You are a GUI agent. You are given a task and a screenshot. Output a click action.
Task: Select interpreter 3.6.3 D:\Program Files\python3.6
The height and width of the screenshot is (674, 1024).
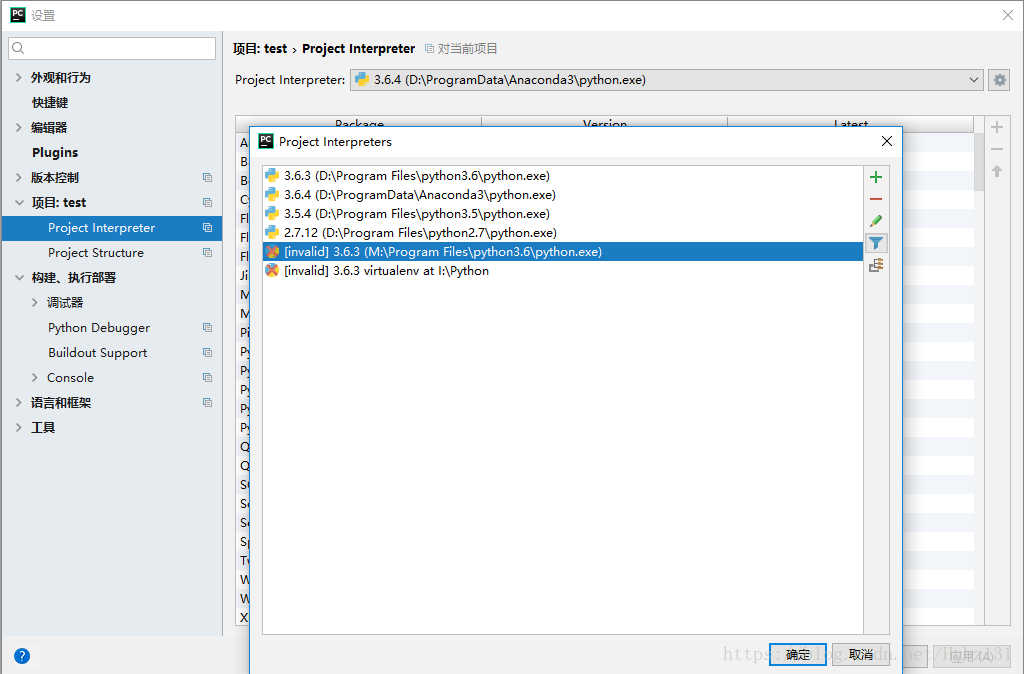pos(562,176)
